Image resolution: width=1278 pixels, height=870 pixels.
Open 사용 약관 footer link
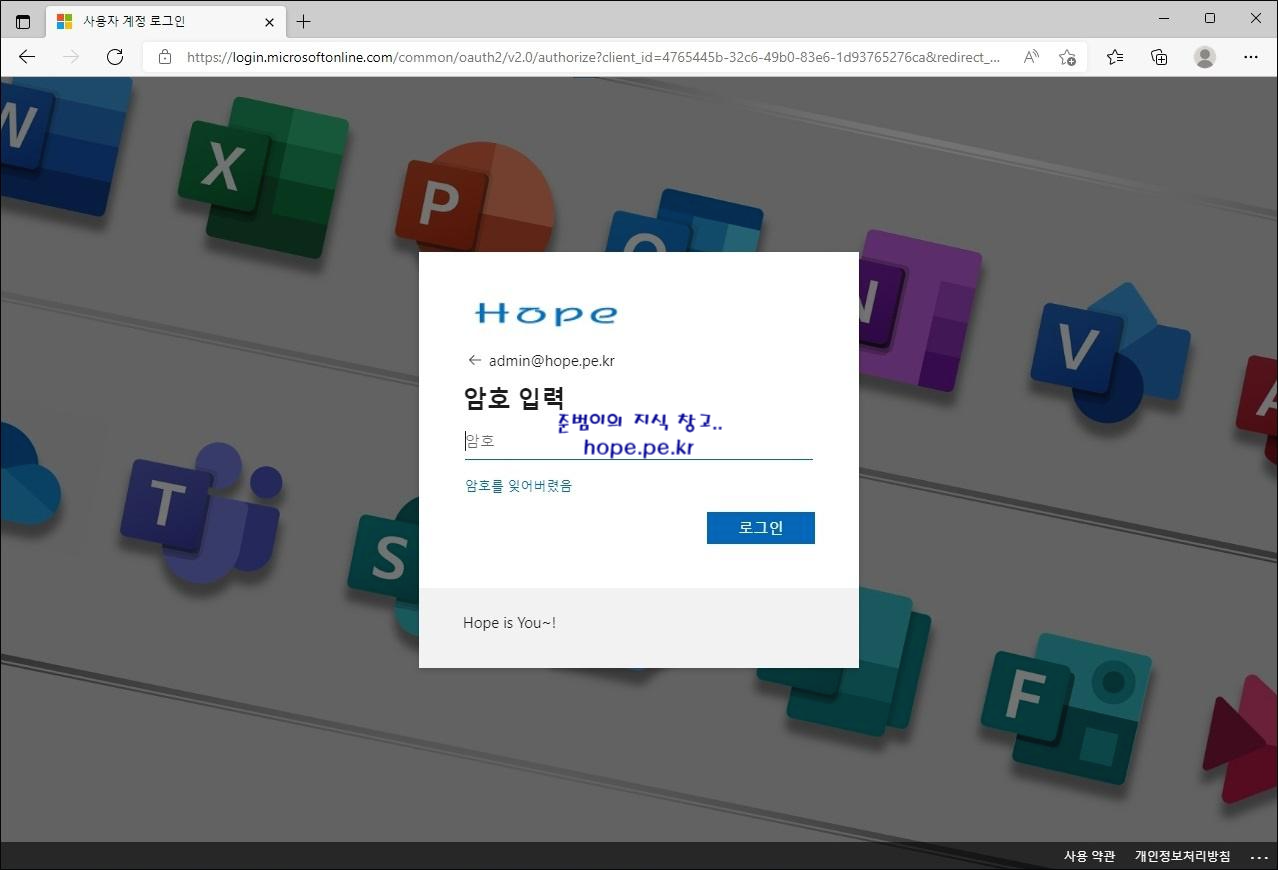click(1089, 856)
